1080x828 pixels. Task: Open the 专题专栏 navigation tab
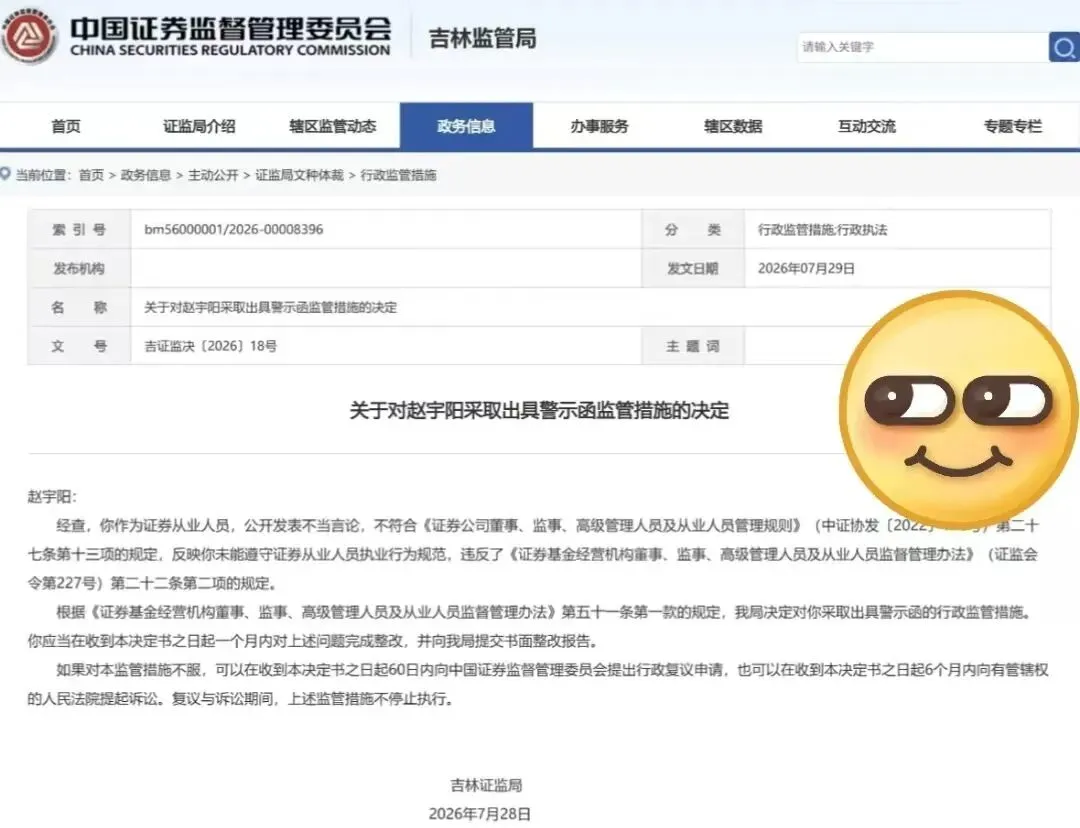pyautogui.click(x=1012, y=126)
